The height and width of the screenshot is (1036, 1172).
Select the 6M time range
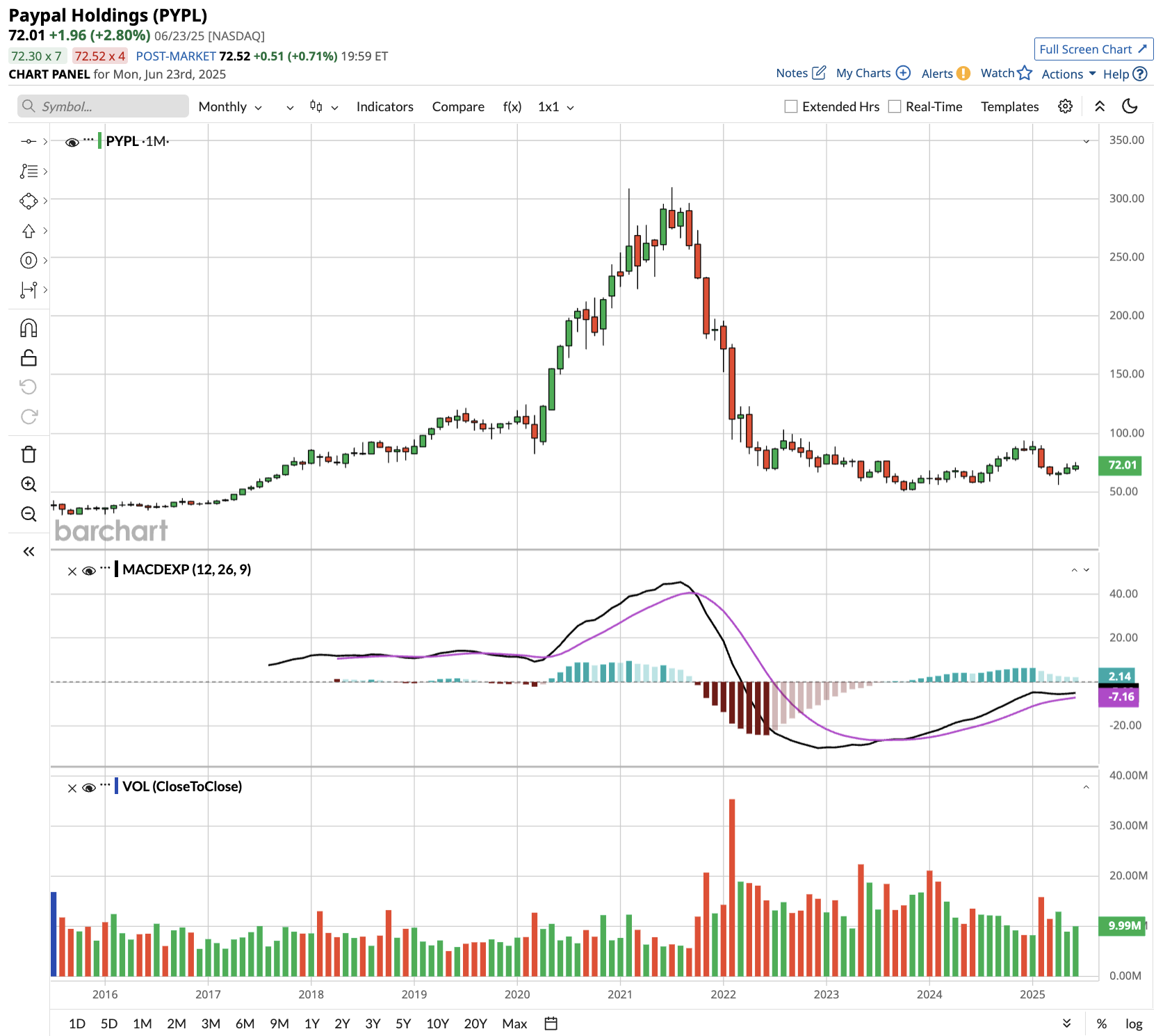click(x=245, y=1023)
